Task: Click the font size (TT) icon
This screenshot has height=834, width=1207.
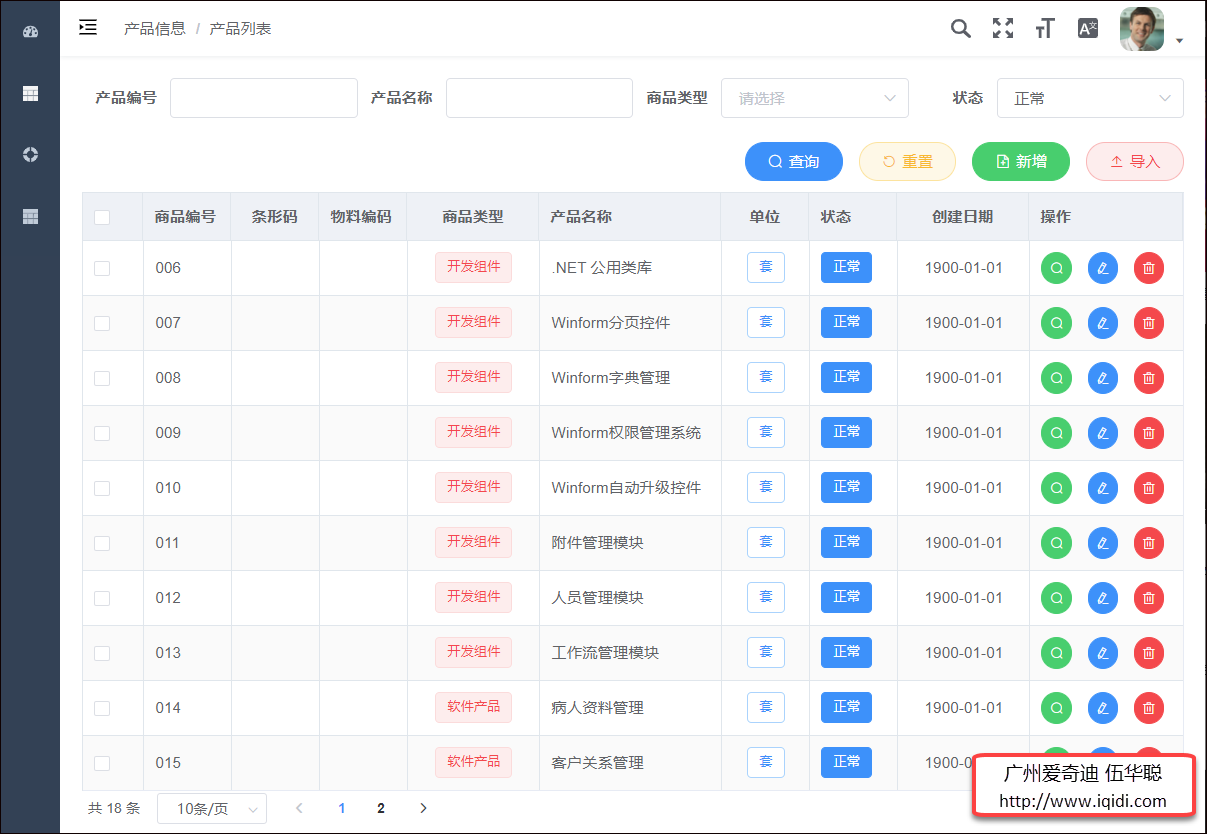Action: coord(1044,28)
